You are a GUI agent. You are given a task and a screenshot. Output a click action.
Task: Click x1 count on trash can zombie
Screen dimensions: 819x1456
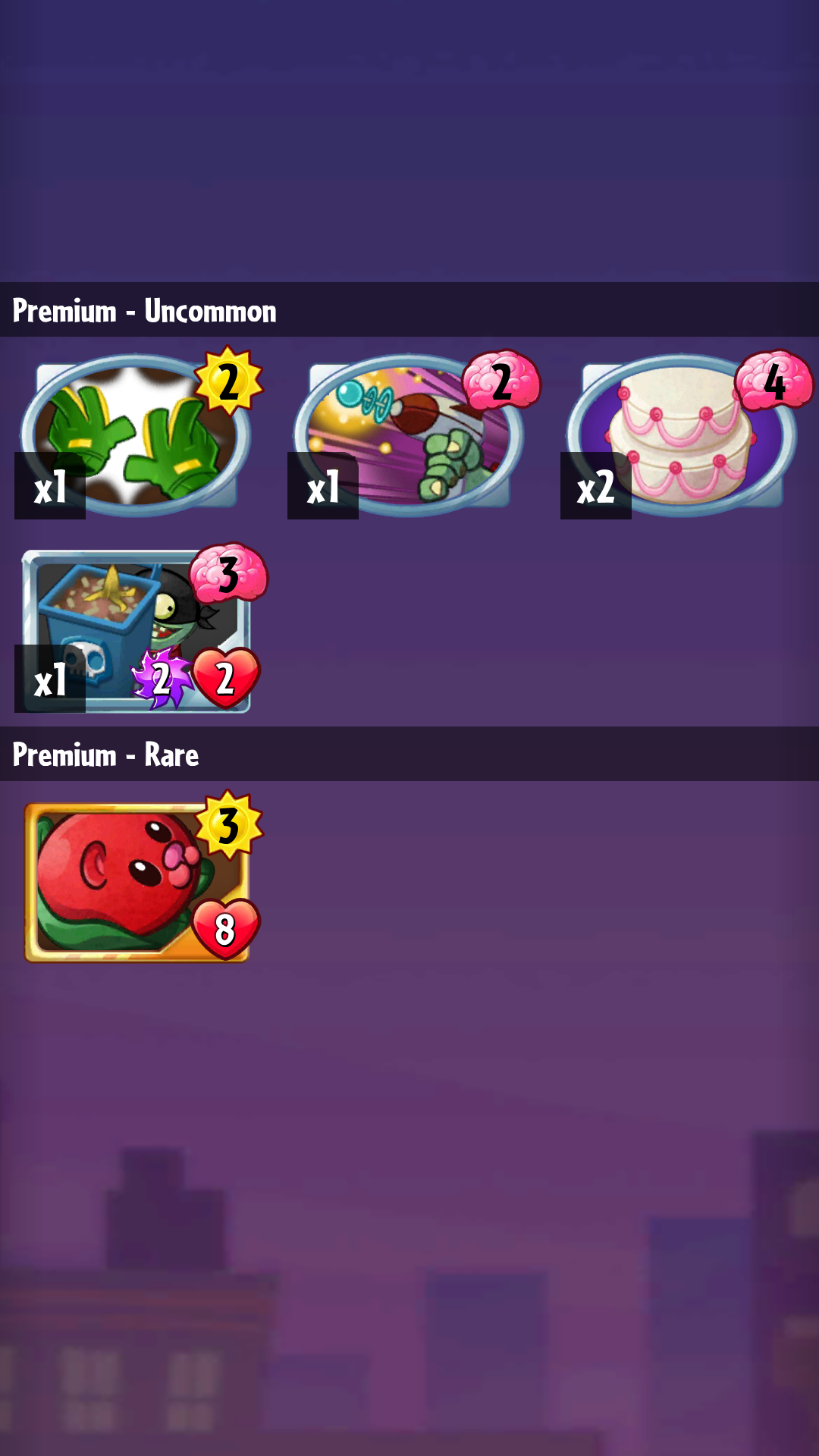[x=50, y=679]
